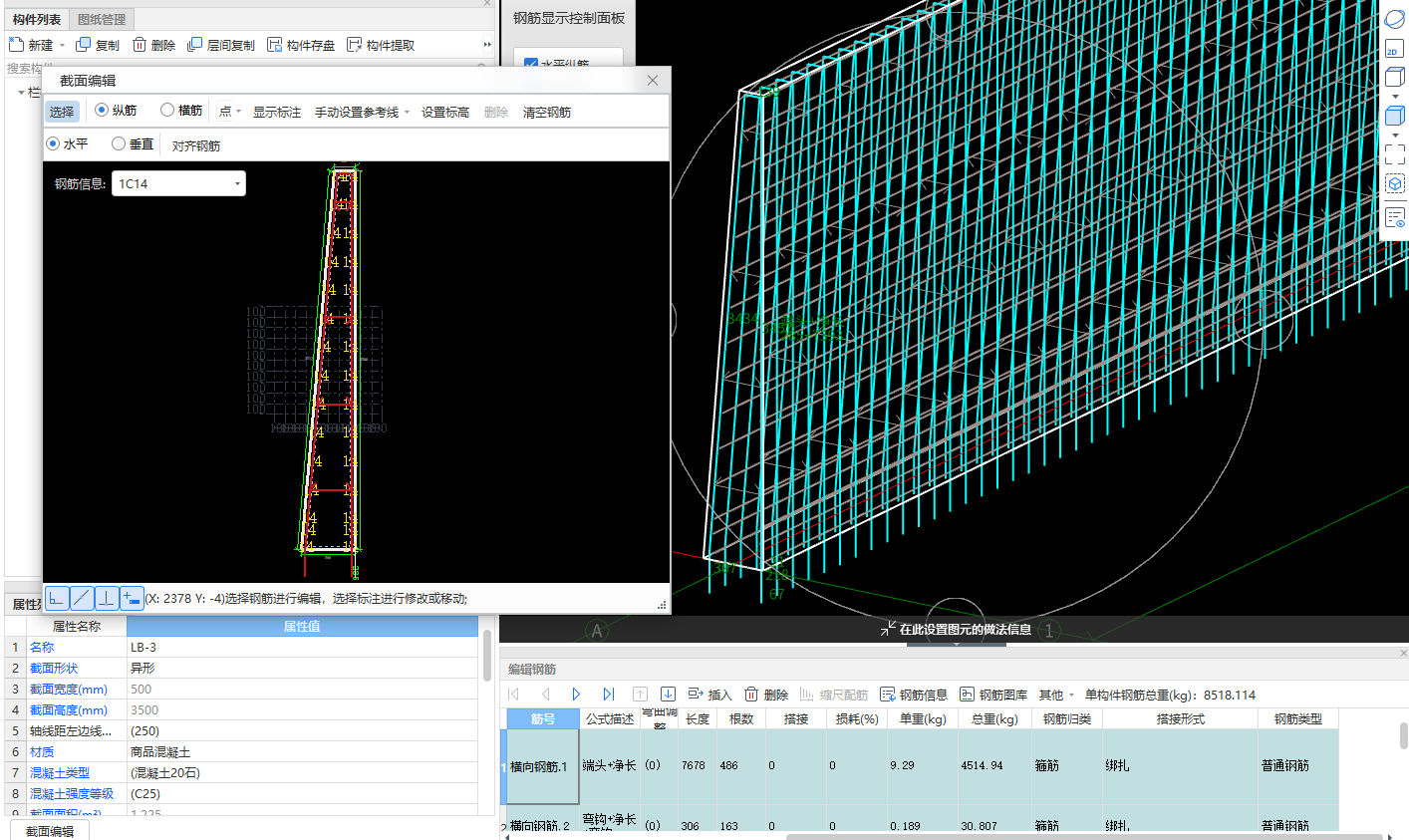Open the 截面编辑 bottom tab

[50, 830]
